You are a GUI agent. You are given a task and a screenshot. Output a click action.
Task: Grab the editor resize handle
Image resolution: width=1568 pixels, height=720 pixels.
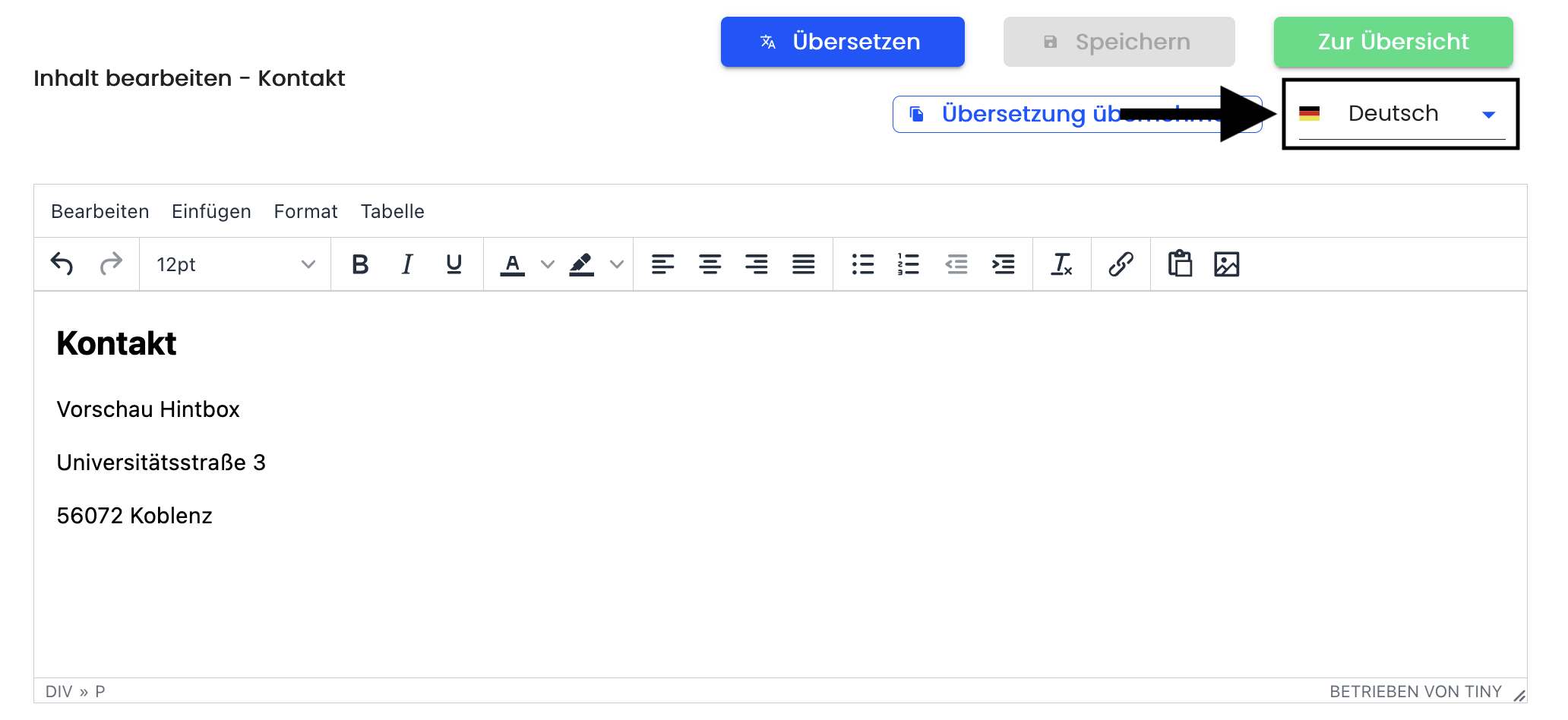pos(1519,695)
